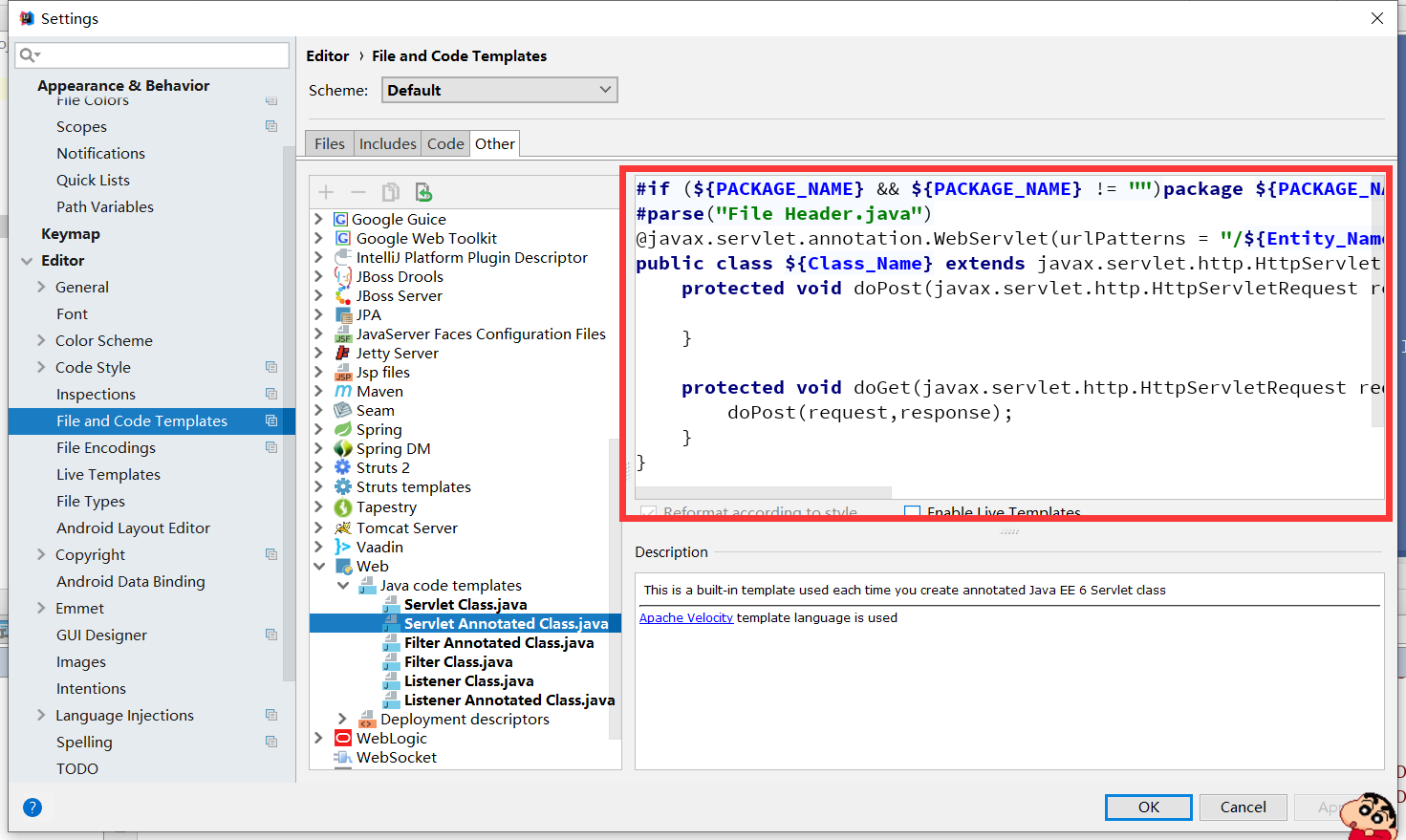Switch to the Files tab
The width and height of the screenshot is (1406, 840).
click(329, 143)
